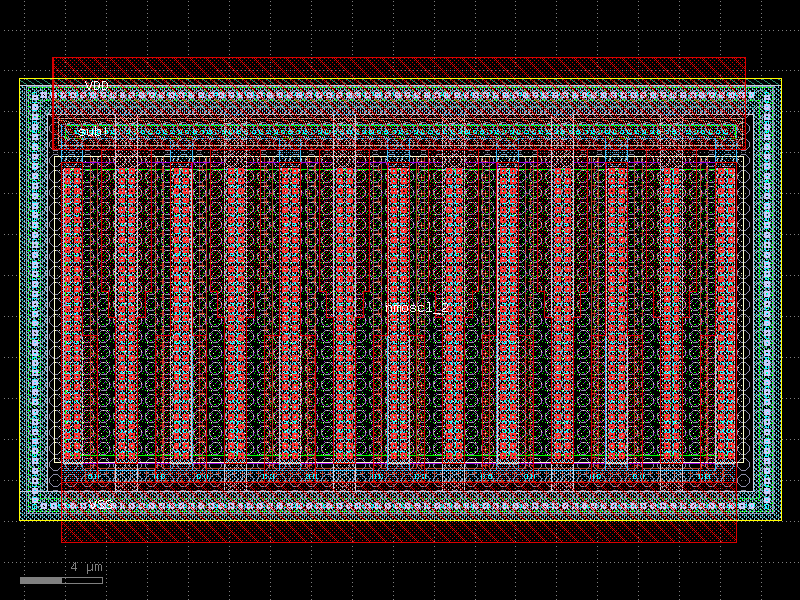Select the cyan guard ring on the left edge
This screenshot has width=800, height=600.
(x=33, y=300)
